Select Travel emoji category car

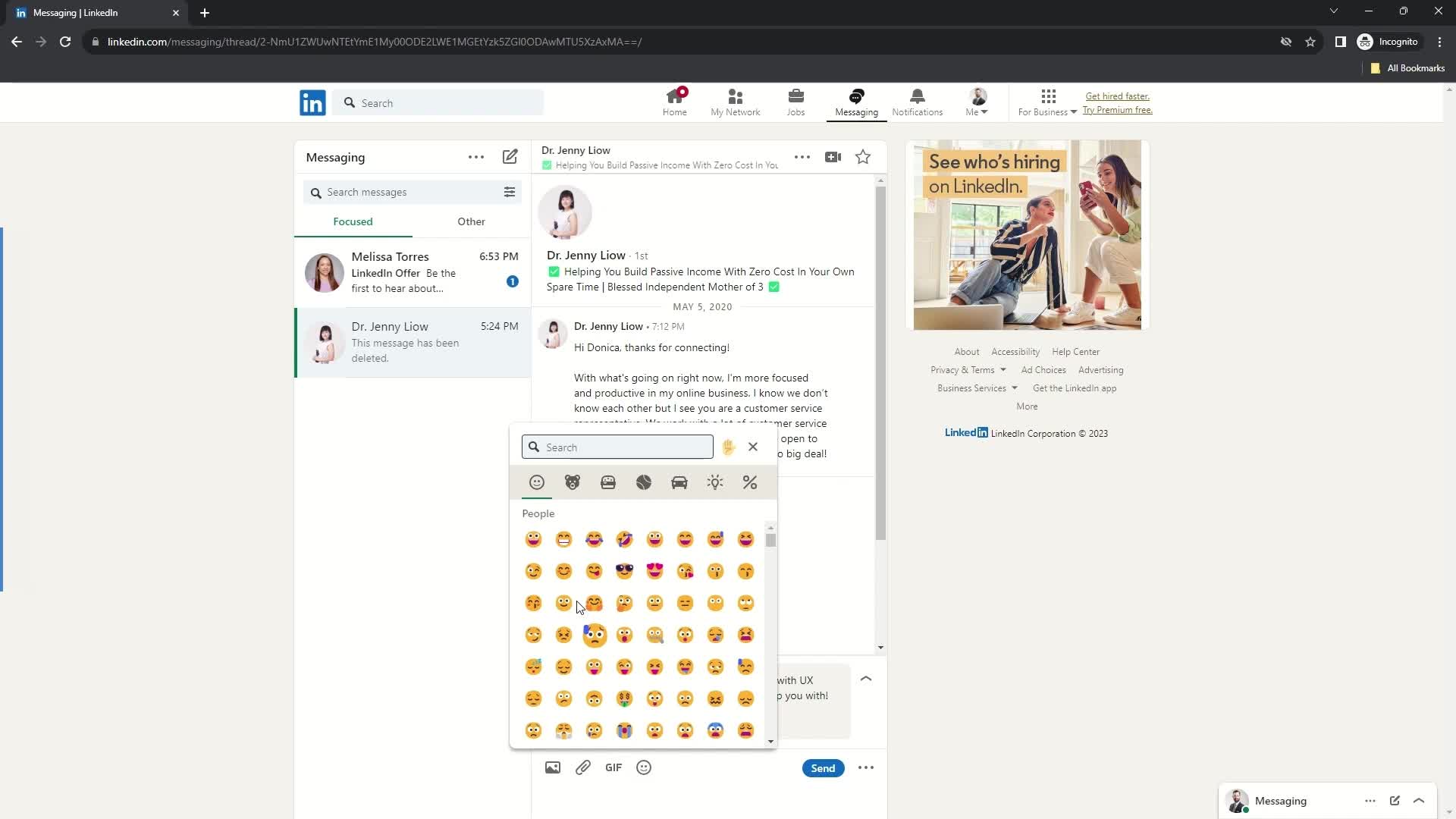(679, 482)
